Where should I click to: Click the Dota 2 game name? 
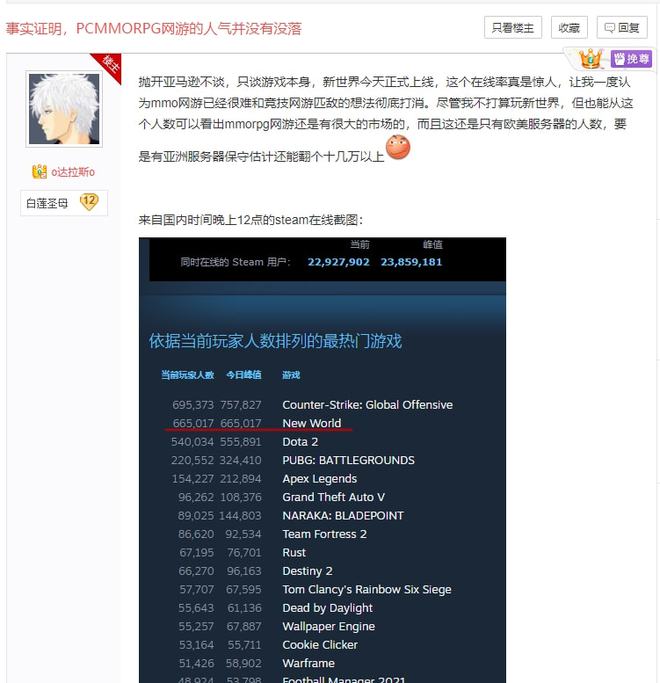[x=300, y=442]
